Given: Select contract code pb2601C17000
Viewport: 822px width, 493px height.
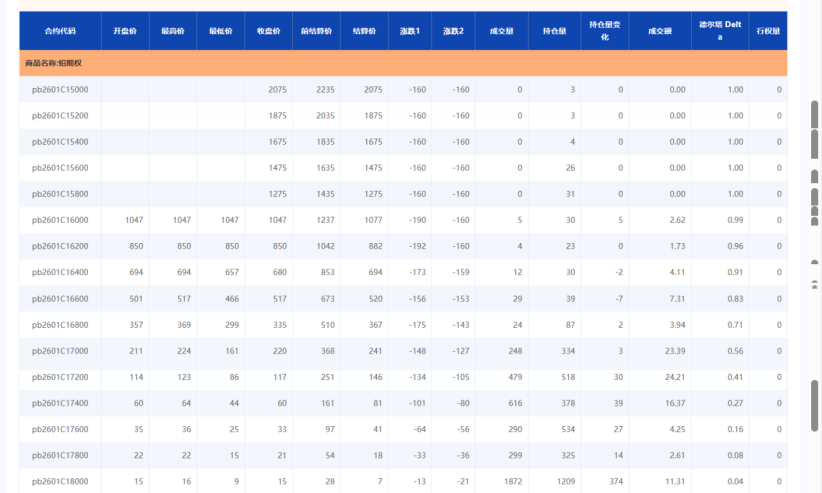Looking at the screenshot, I should pos(60,351).
